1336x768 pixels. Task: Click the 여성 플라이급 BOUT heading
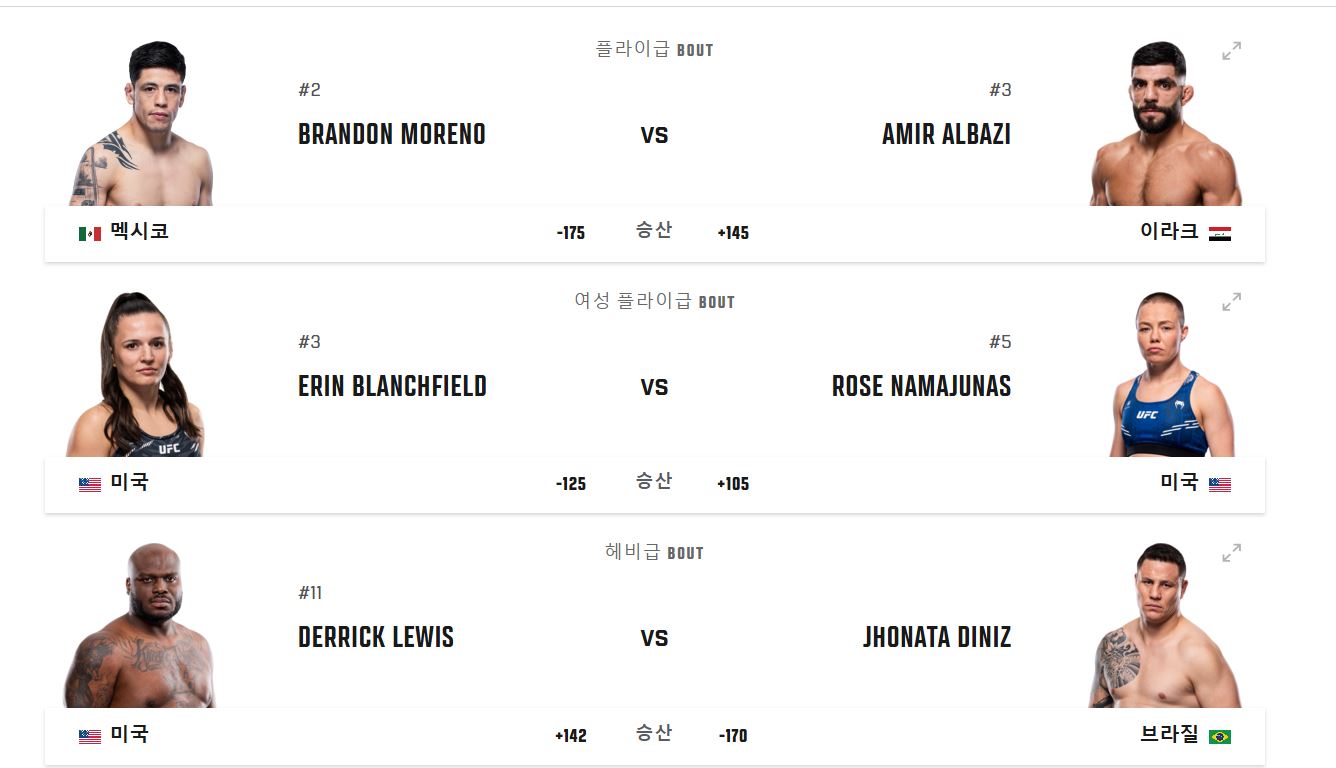click(654, 300)
